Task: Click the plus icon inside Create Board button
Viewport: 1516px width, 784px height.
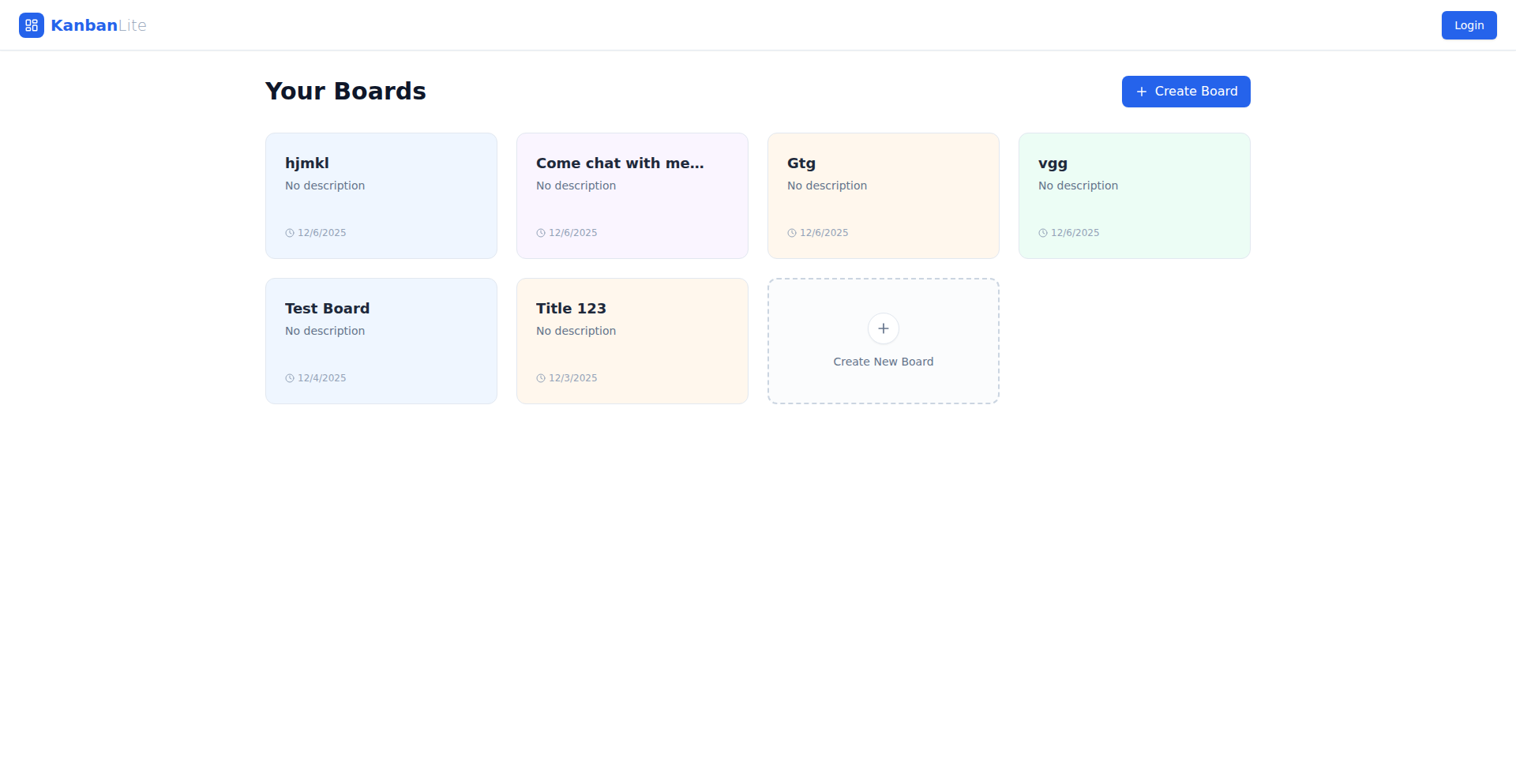Action: pyautogui.click(x=1140, y=92)
